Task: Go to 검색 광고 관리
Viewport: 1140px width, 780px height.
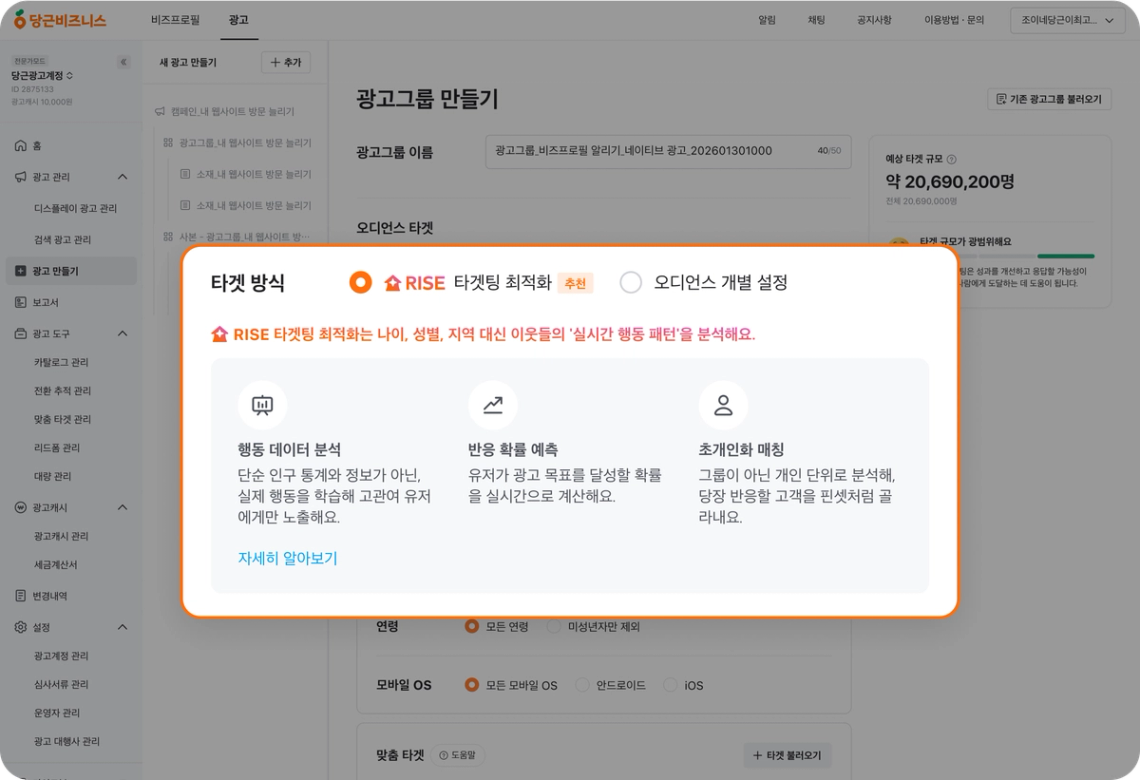Action: [63, 239]
